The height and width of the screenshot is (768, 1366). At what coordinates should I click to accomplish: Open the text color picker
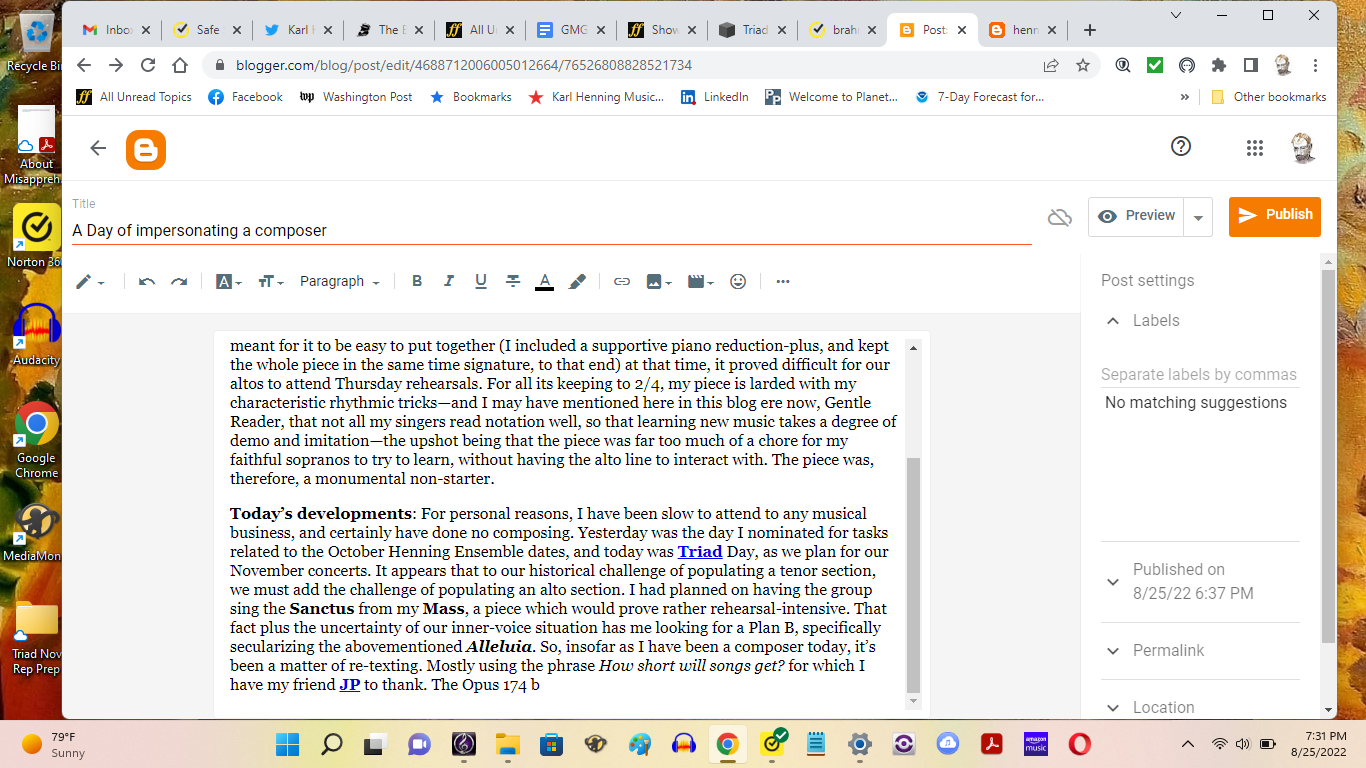pyautogui.click(x=544, y=282)
